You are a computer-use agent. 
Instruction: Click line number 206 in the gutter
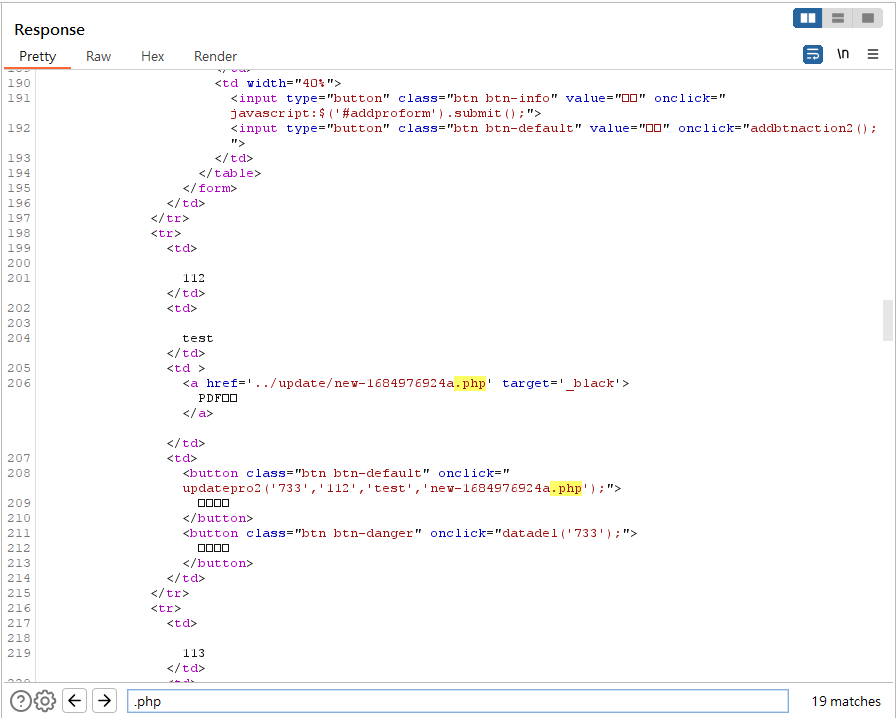point(19,383)
